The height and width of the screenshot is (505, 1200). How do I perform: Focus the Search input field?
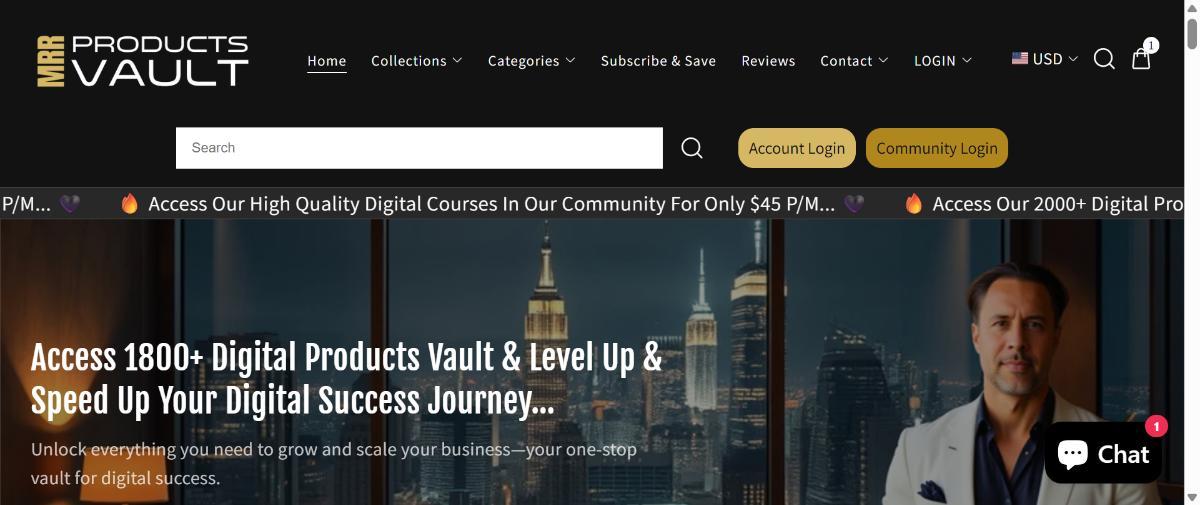419,148
